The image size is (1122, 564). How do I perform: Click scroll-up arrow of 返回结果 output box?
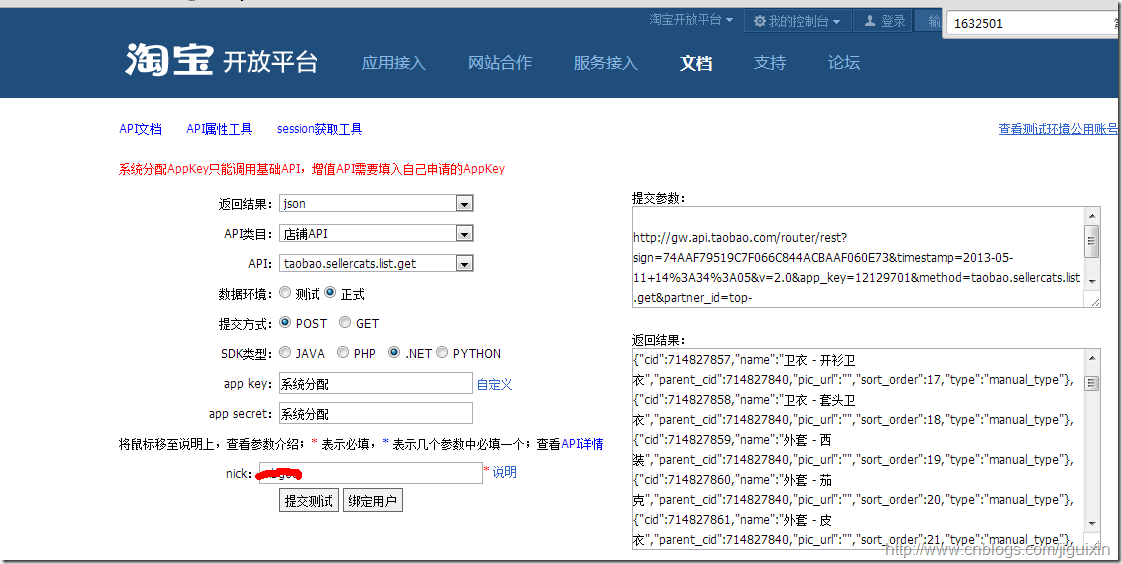(1092, 357)
